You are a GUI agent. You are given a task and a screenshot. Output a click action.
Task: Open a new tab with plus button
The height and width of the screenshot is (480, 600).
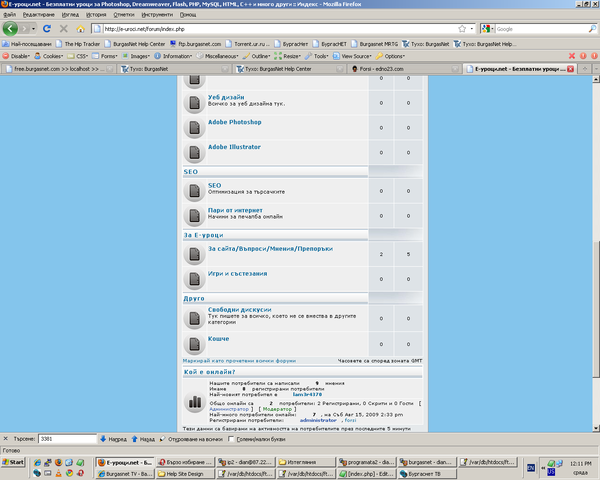coord(585,69)
